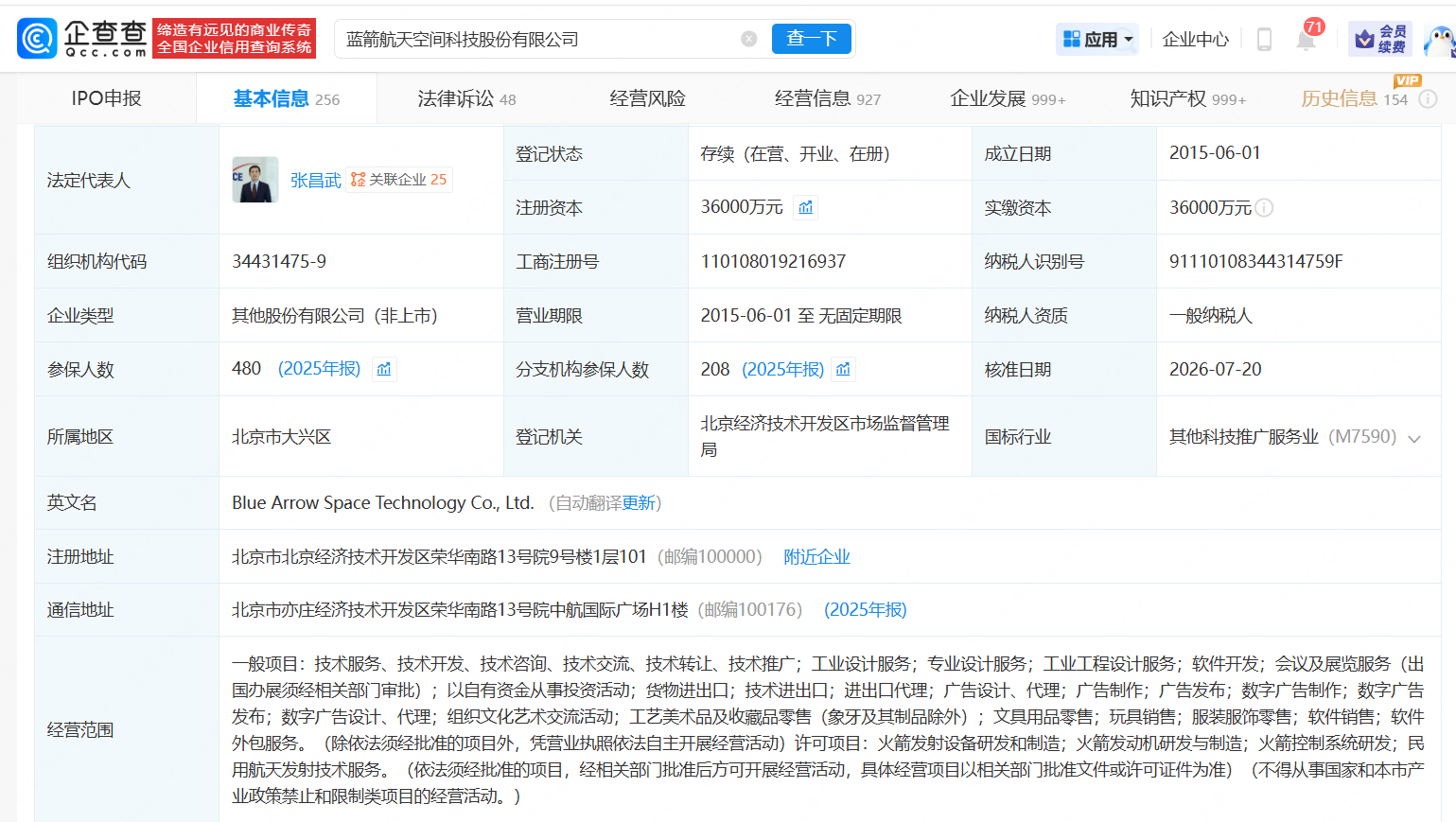Switch to the IPO申报 tab
This screenshot has height=822, width=1456.
pyautogui.click(x=106, y=98)
